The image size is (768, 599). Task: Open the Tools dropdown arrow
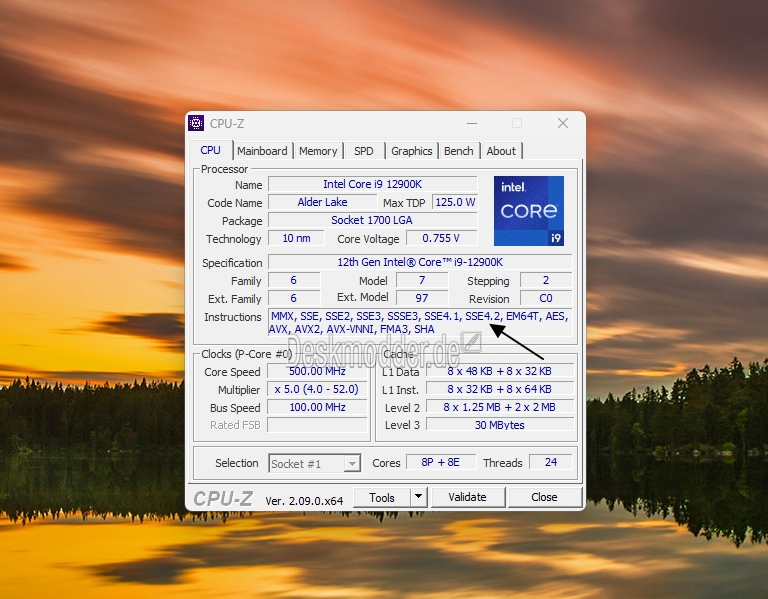point(419,497)
